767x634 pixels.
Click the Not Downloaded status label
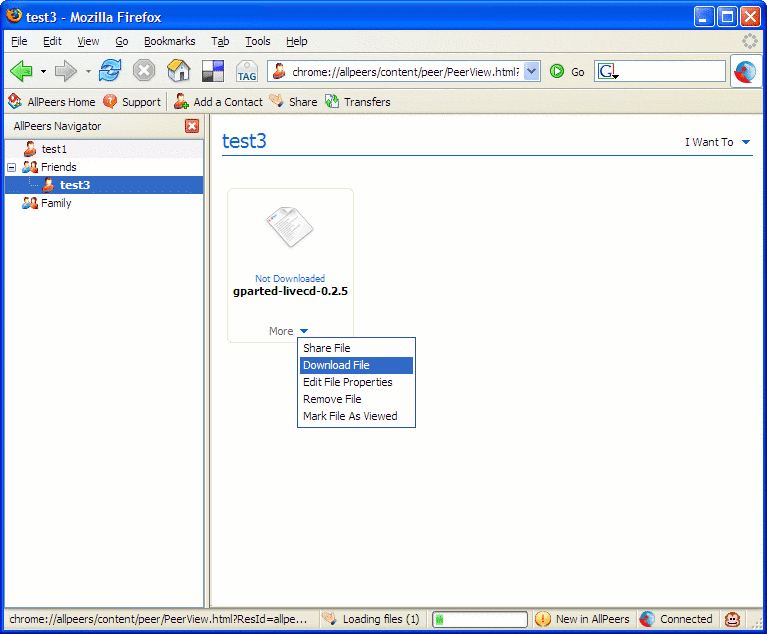coord(290,278)
